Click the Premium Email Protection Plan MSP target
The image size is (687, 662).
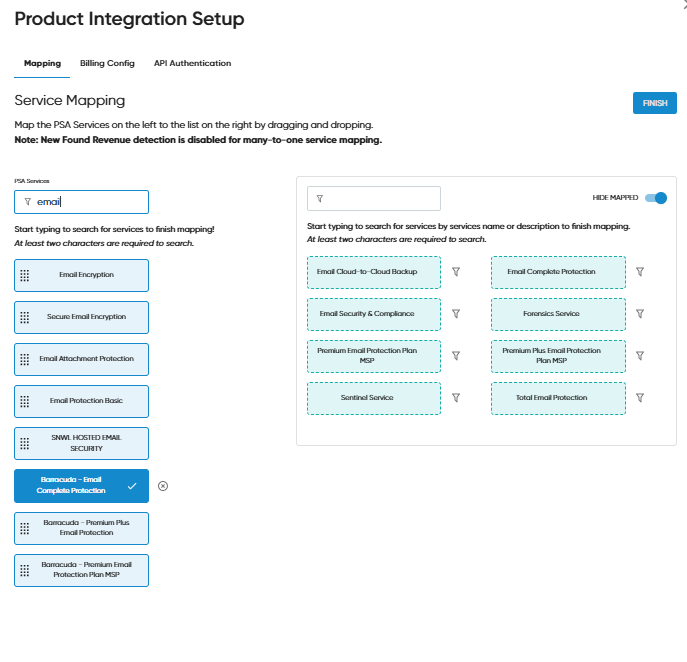[x=374, y=357]
